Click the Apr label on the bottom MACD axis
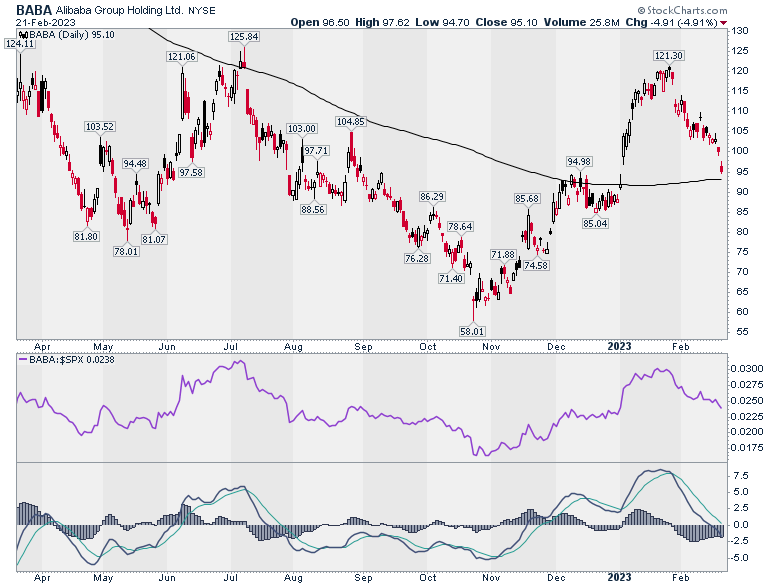Viewport: 780px width, 586px height. pos(42,578)
